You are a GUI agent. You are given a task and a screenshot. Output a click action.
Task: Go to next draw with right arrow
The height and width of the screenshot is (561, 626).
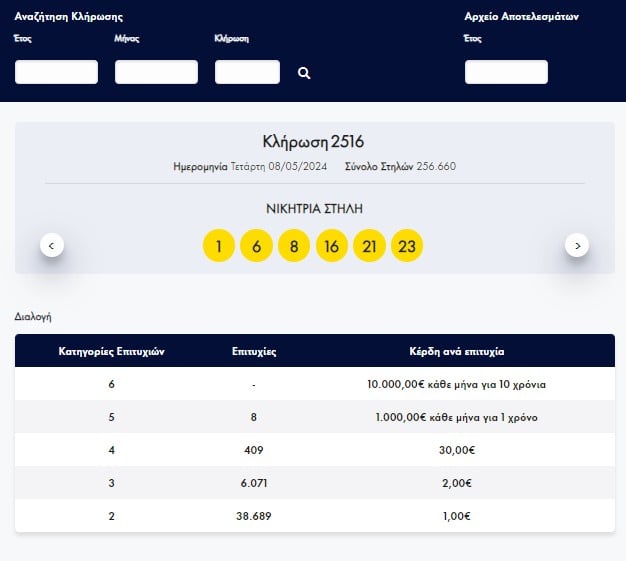pos(577,246)
